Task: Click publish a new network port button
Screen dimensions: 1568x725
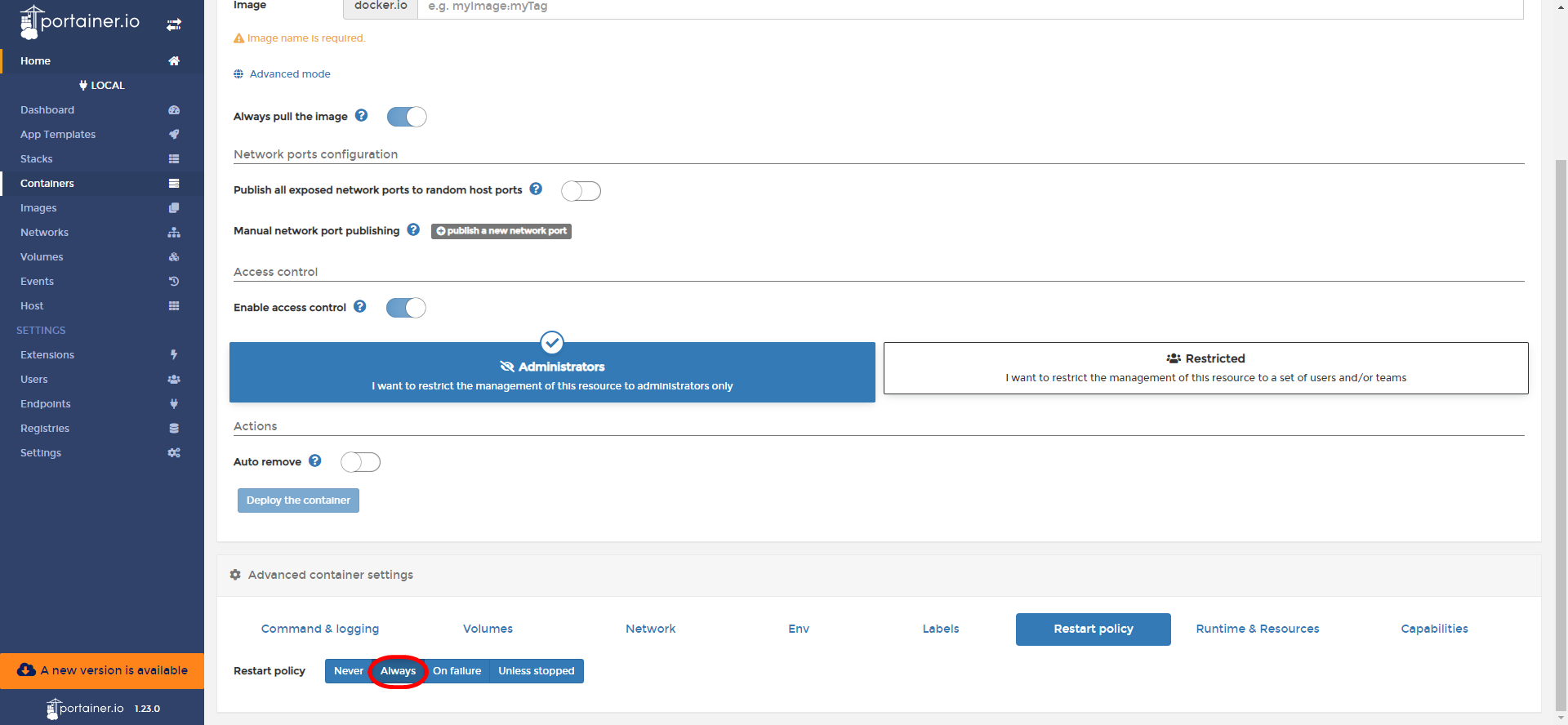Action: coord(501,231)
